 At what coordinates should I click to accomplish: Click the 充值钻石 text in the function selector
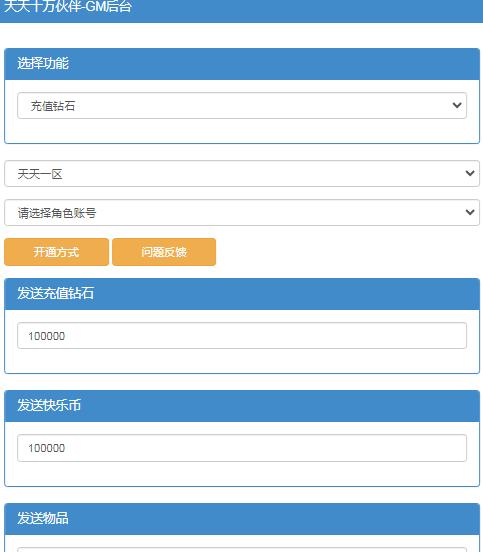(x=53, y=106)
